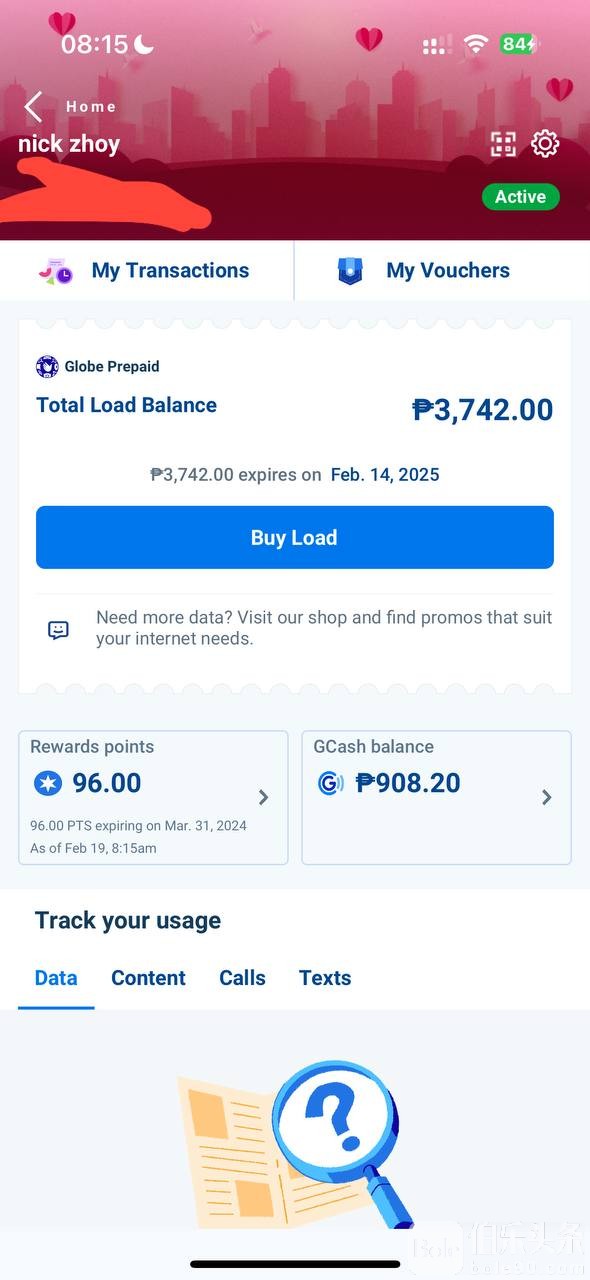The image size is (590, 1280).
Task: Tap the My Vouchers badge icon
Action: tap(350, 271)
